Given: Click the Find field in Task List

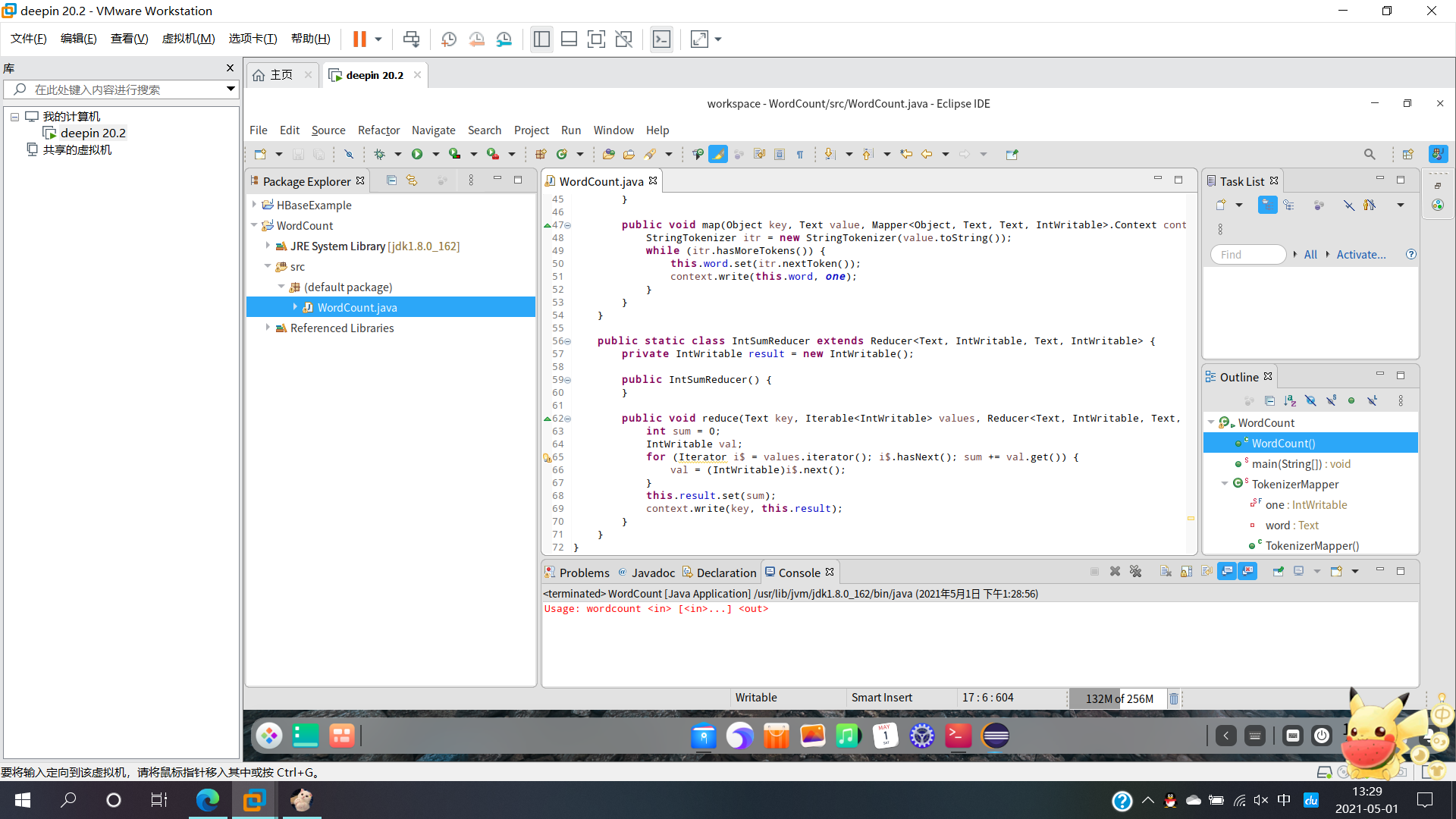Looking at the screenshot, I should tap(1247, 255).
